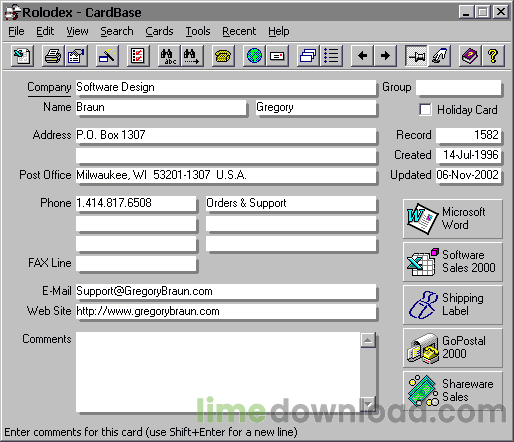
Task: Click the printer icon in the toolbar
Action: [x=53, y=56]
